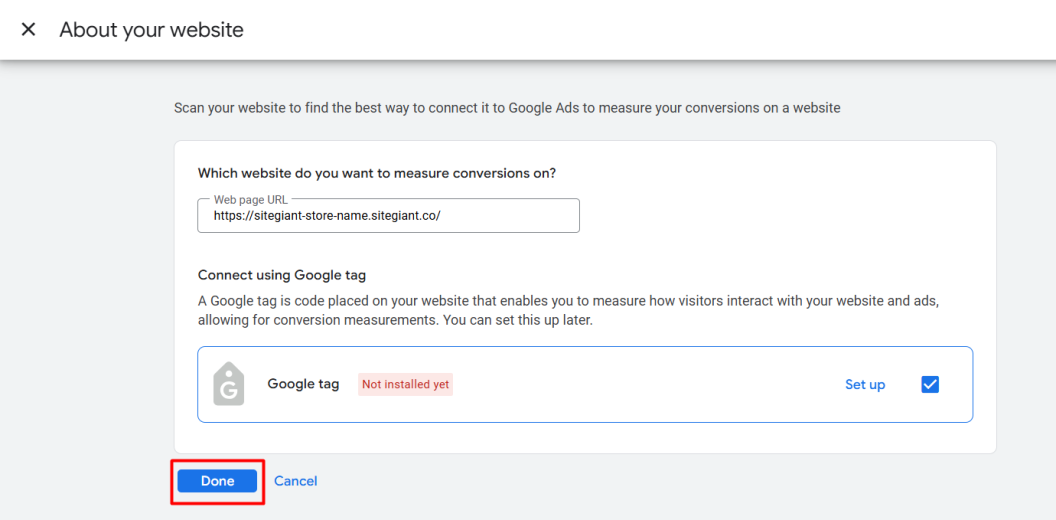1056x520 pixels.
Task: Click the Google tag description paragraph
Action: (568, 310)
